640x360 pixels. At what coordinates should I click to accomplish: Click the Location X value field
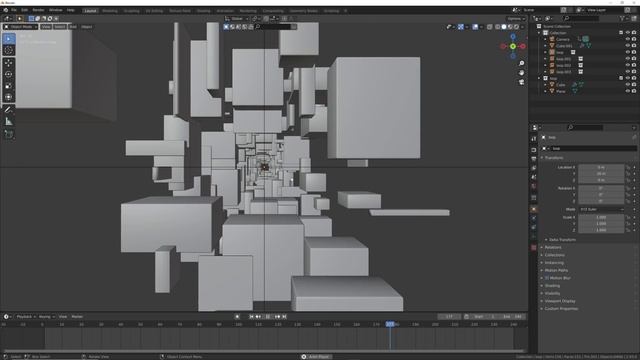pyautogui.click(x=601, y=167)
